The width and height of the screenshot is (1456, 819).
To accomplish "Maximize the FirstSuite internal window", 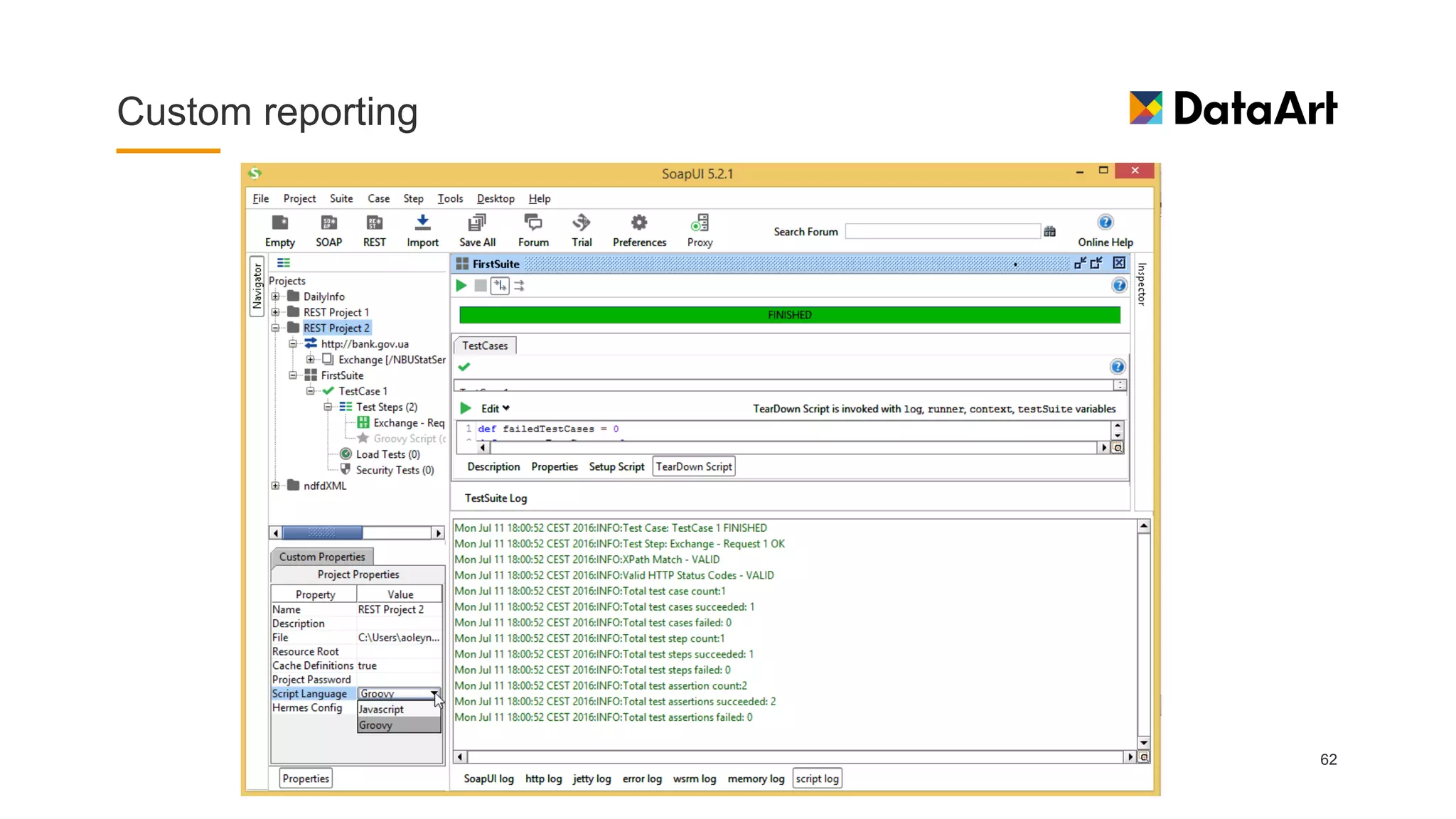I will click(x=1097, y=263).
